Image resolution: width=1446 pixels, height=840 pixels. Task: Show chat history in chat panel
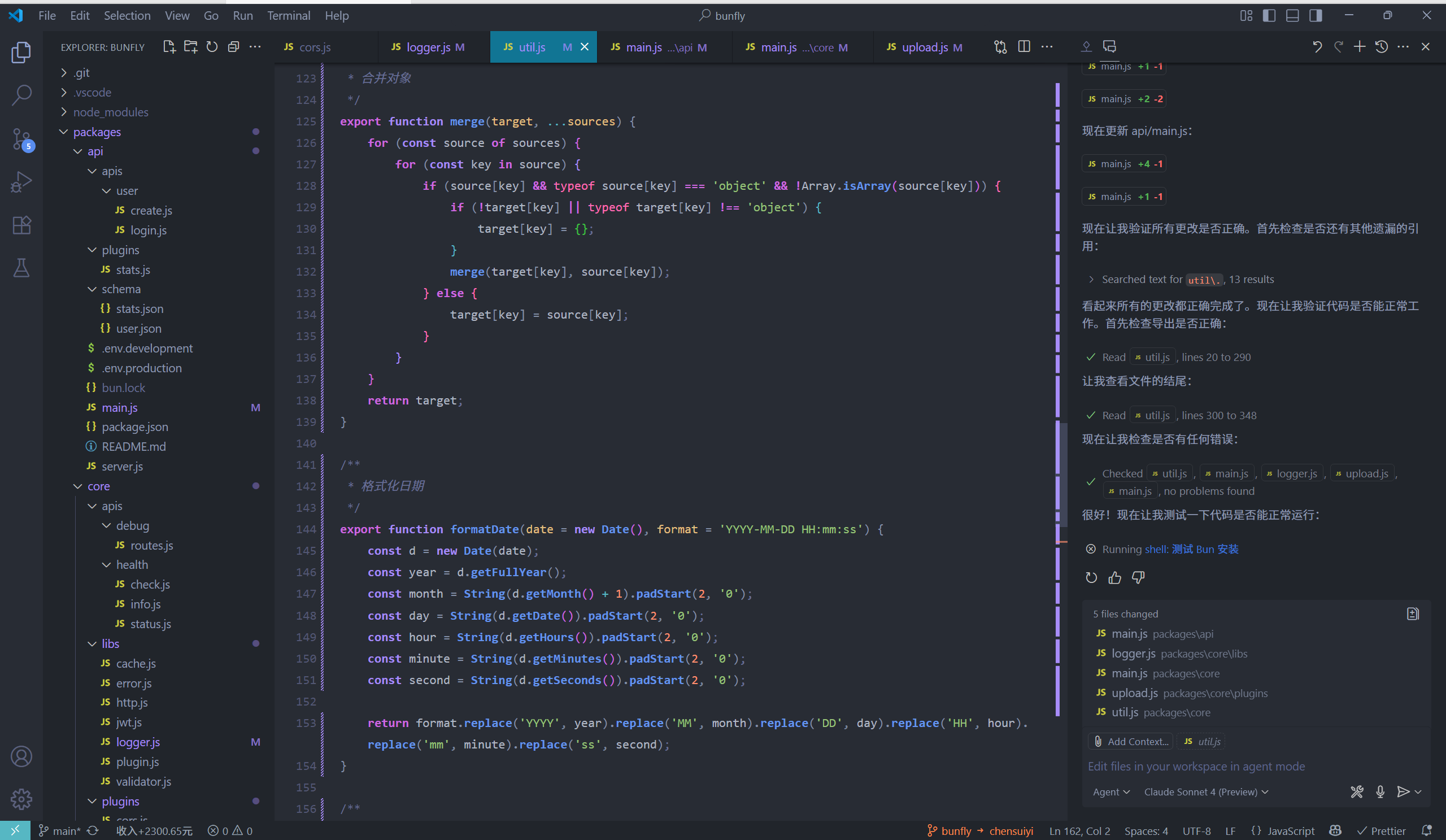click(x=1381, y=47)
